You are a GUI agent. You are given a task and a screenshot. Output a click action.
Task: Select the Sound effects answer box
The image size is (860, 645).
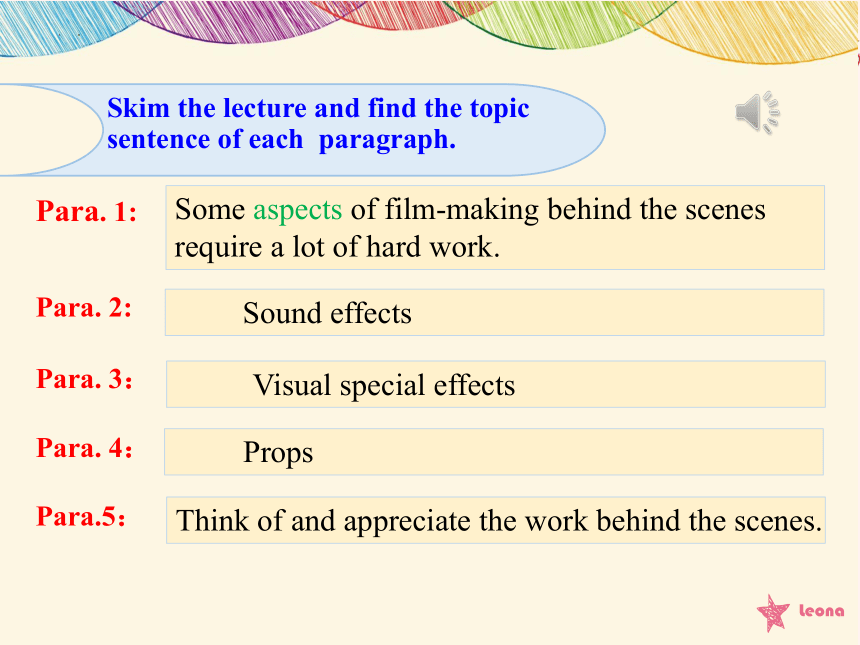point(495,313)
